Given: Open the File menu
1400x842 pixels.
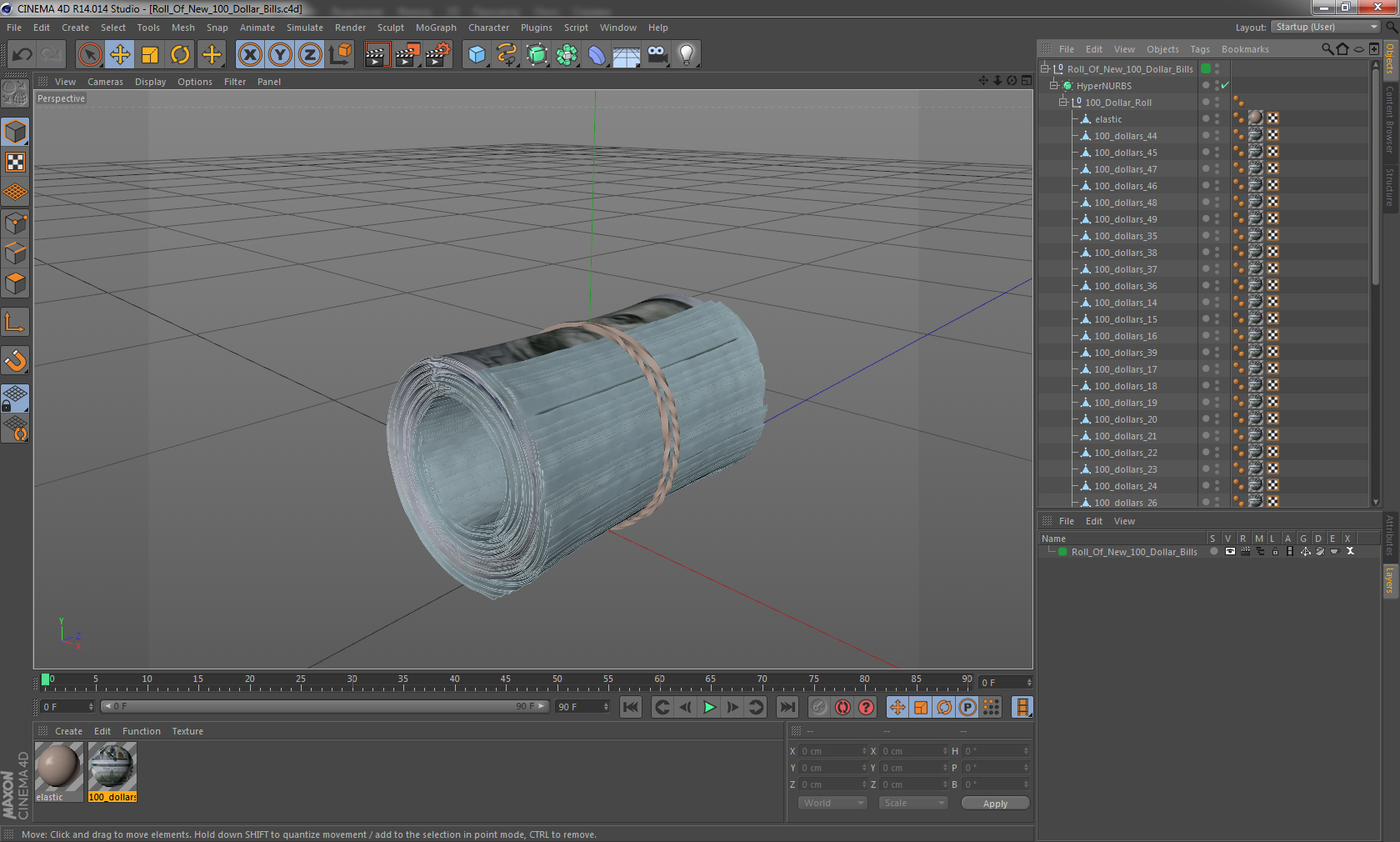Looking at the screenshot, I should point(14,28).
